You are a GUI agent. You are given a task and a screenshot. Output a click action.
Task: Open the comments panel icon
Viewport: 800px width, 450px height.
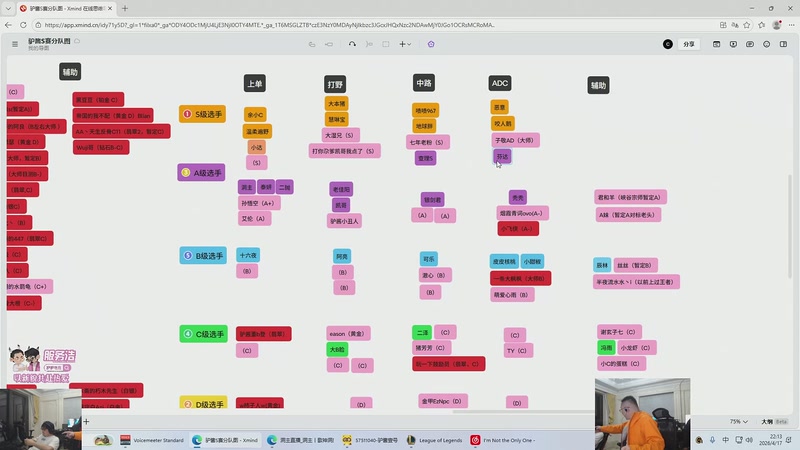pyautogui.click(x=751, y=44)
